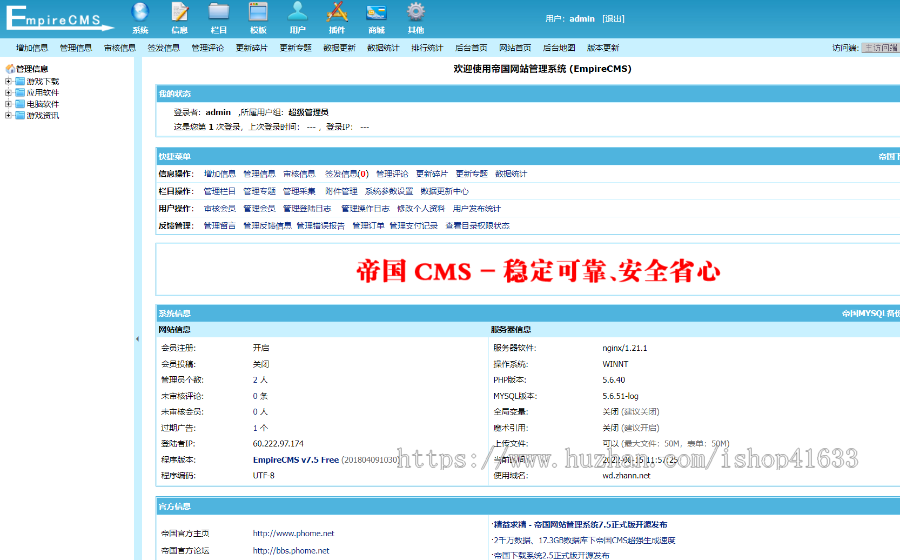Click 签发信息(0) in quick menu
The width and height of the screenshot is (900, 560).
pyautogui.click(x=347, y=174)
